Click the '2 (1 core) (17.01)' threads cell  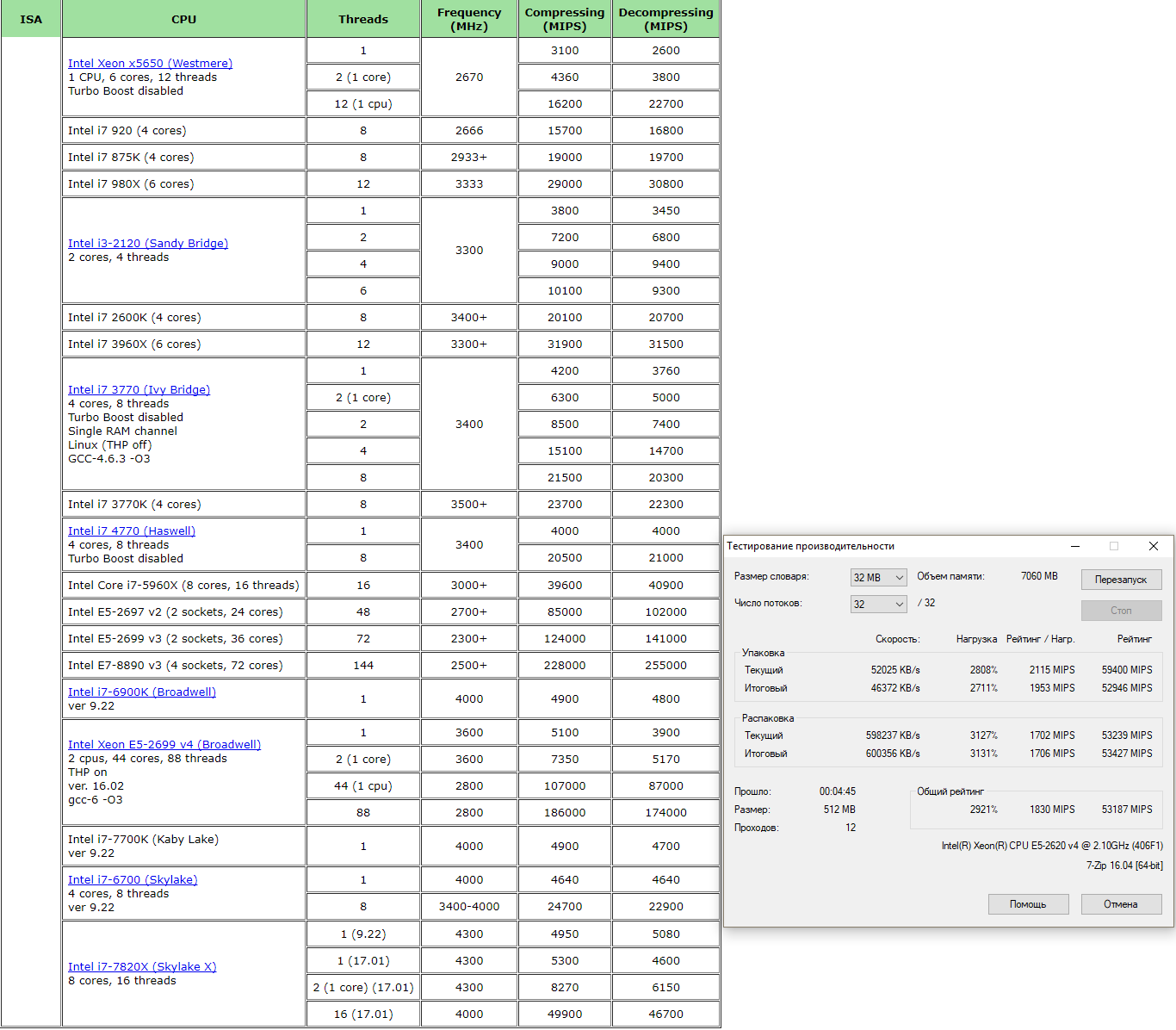tap(363, 987)
